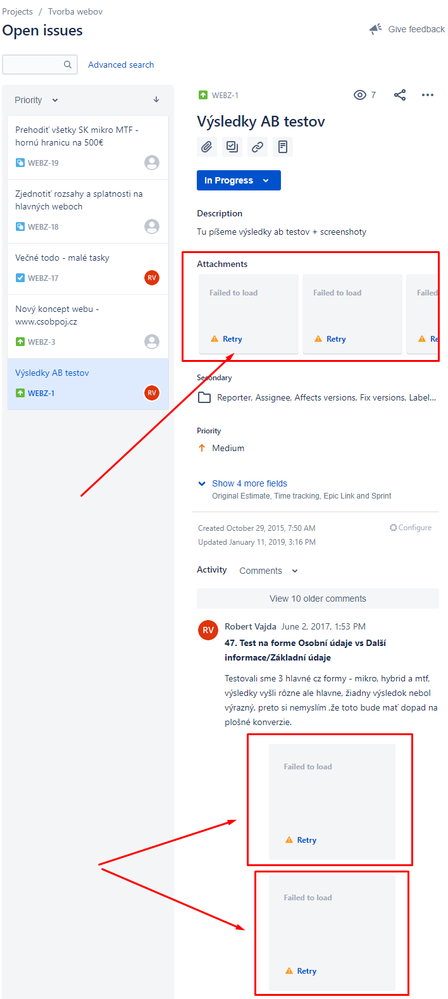Click epic icon beside WEBZ-1 header
This screenshot has width=448, height=999.
click(x=203, y=95)
